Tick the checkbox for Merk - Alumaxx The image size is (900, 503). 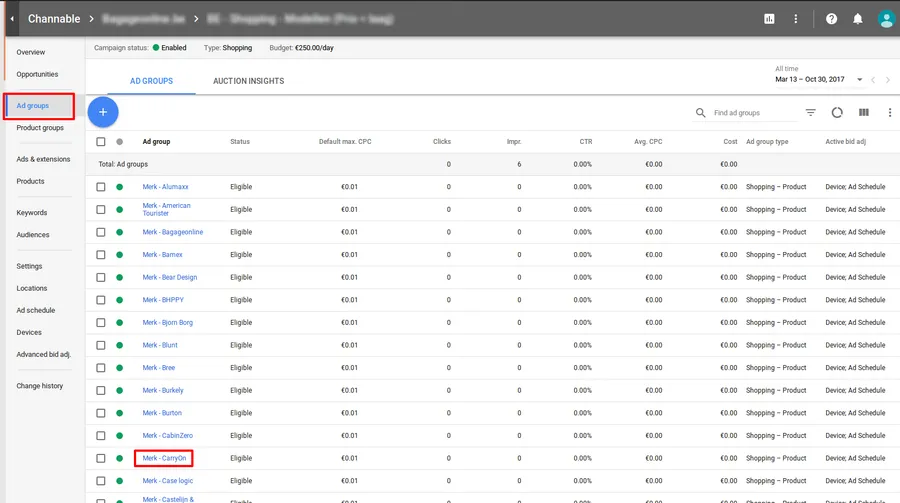pos(101,187)
